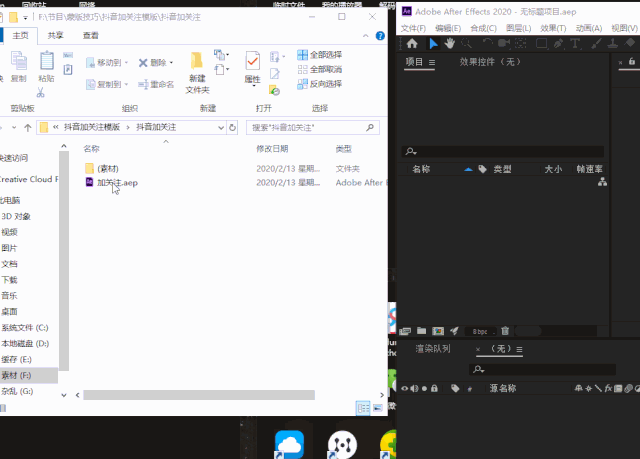Click the Project panel search field
The height and width of the screenshot is (459, 640).
[502, 152]
